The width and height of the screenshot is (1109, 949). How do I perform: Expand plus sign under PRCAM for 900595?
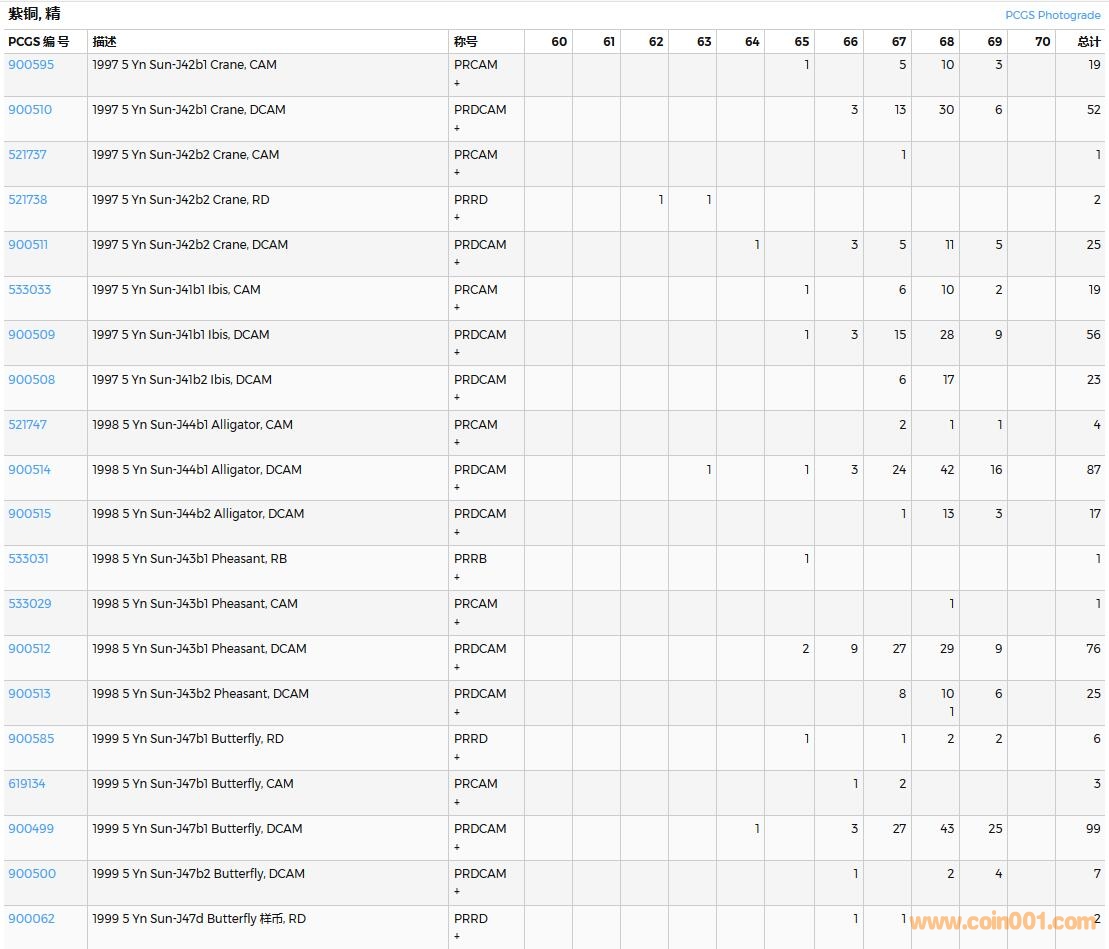click(x=457, y=83)
